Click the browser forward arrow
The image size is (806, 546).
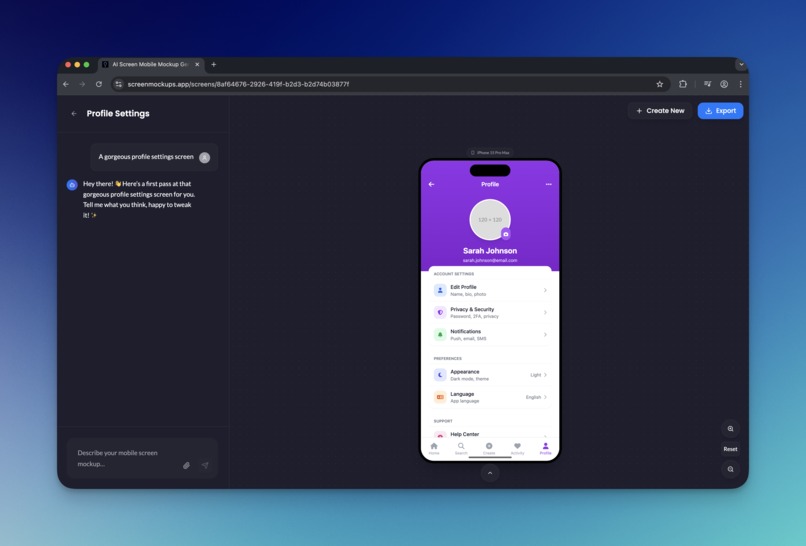click(x=82, y=84)
